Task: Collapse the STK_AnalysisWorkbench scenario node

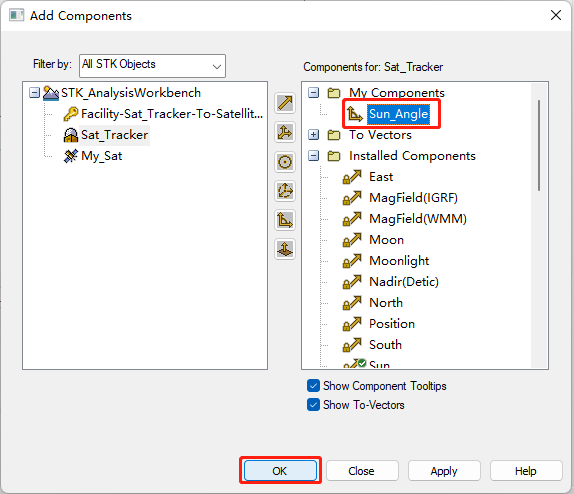Action: click(x=34, y=93)
